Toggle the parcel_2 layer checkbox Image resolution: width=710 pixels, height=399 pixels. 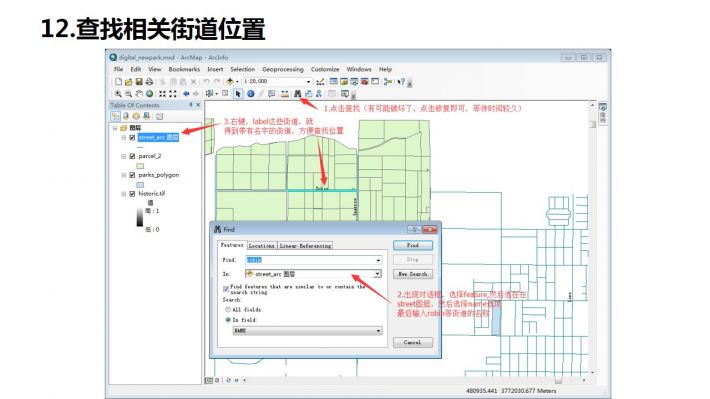click(132, 156)
